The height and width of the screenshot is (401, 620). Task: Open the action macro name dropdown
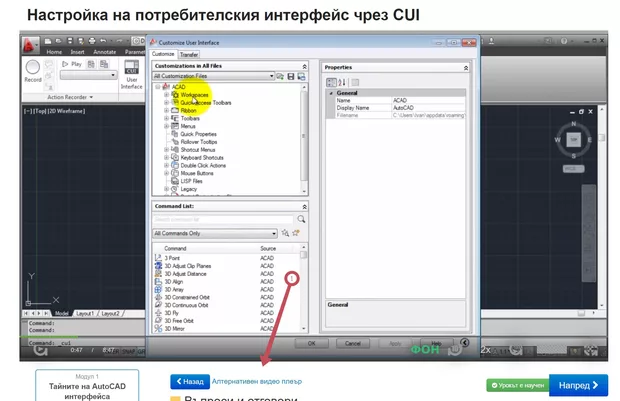(89, 75)
